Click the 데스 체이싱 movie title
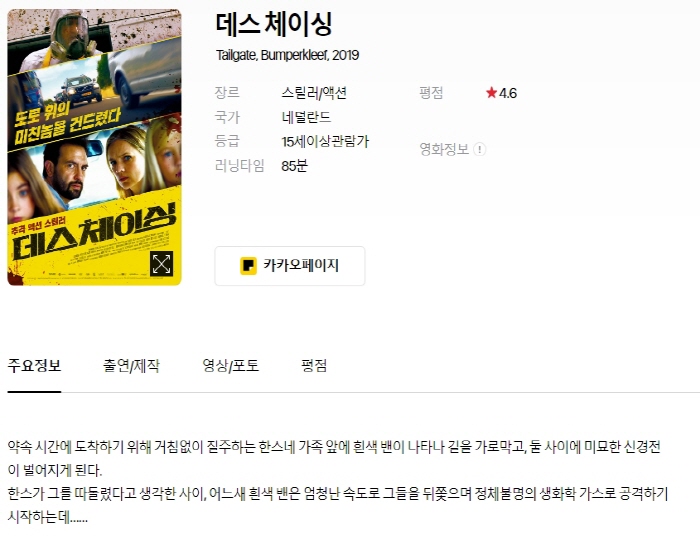 click(274, 24)
